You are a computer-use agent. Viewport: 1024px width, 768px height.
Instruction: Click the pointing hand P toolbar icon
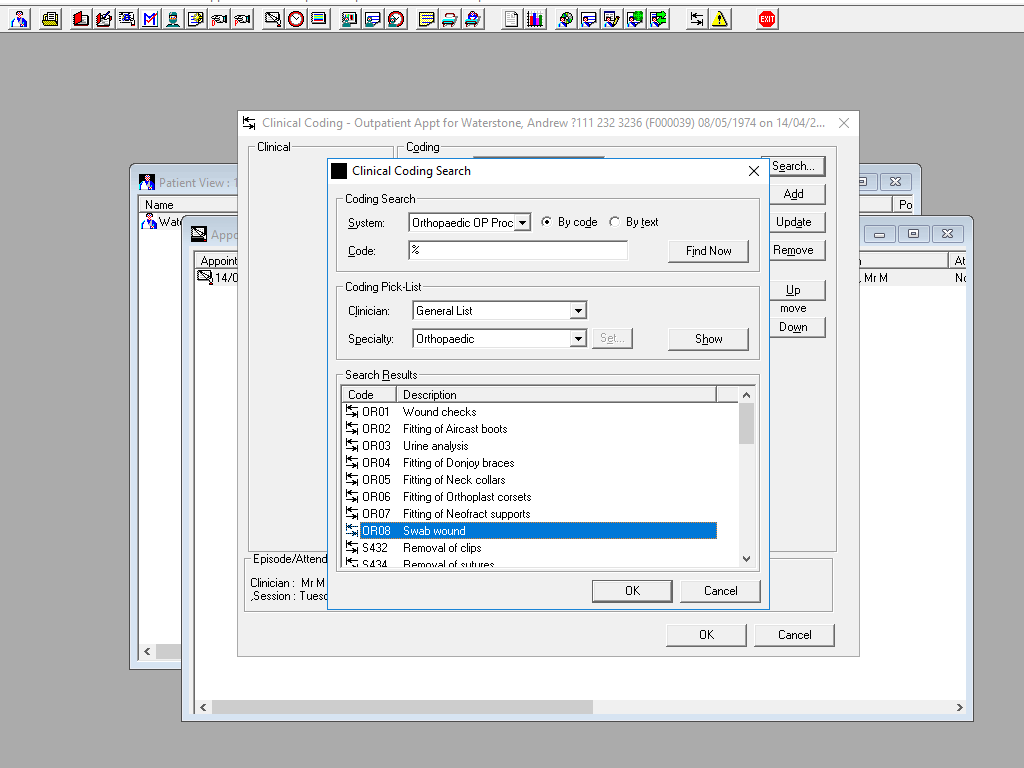coord(242,19)
